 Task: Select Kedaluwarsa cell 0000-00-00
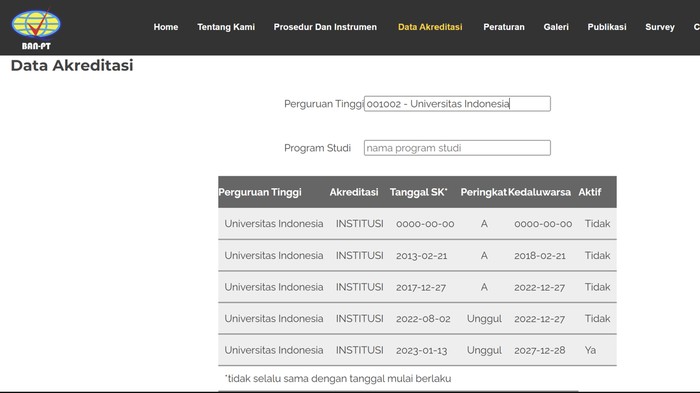tap(543, 224)
